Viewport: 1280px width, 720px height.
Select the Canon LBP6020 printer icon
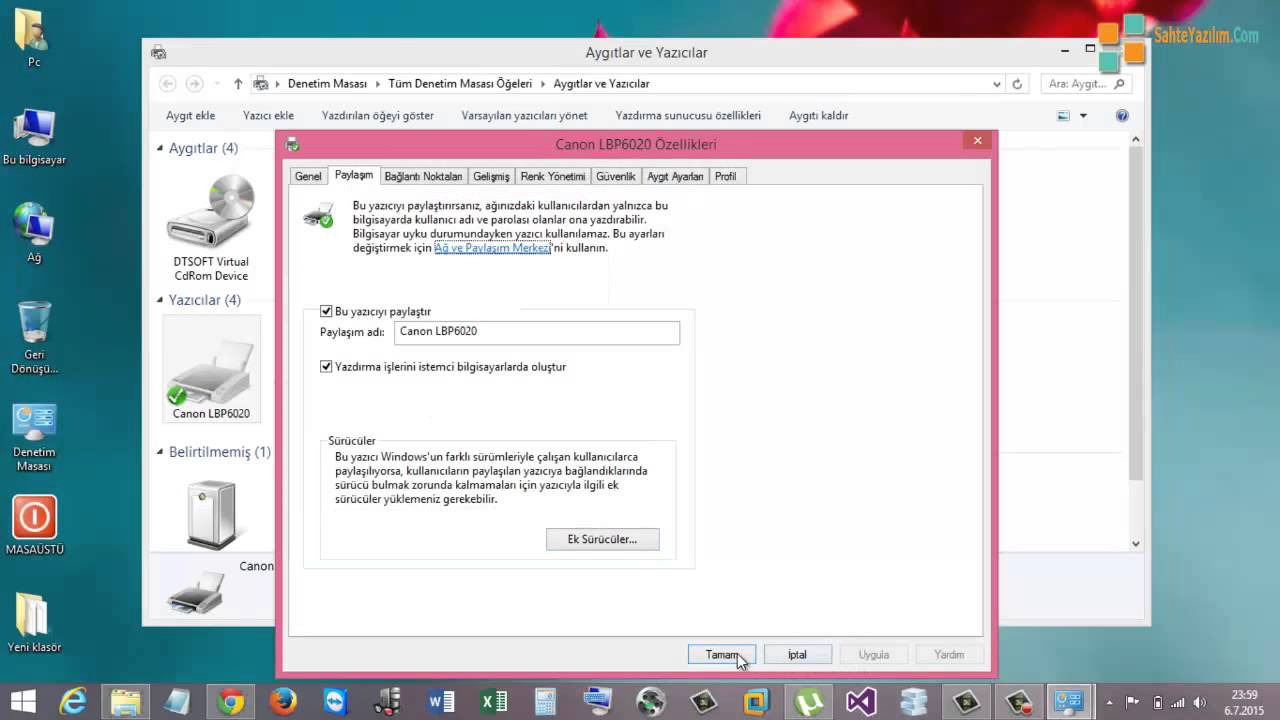211,371
